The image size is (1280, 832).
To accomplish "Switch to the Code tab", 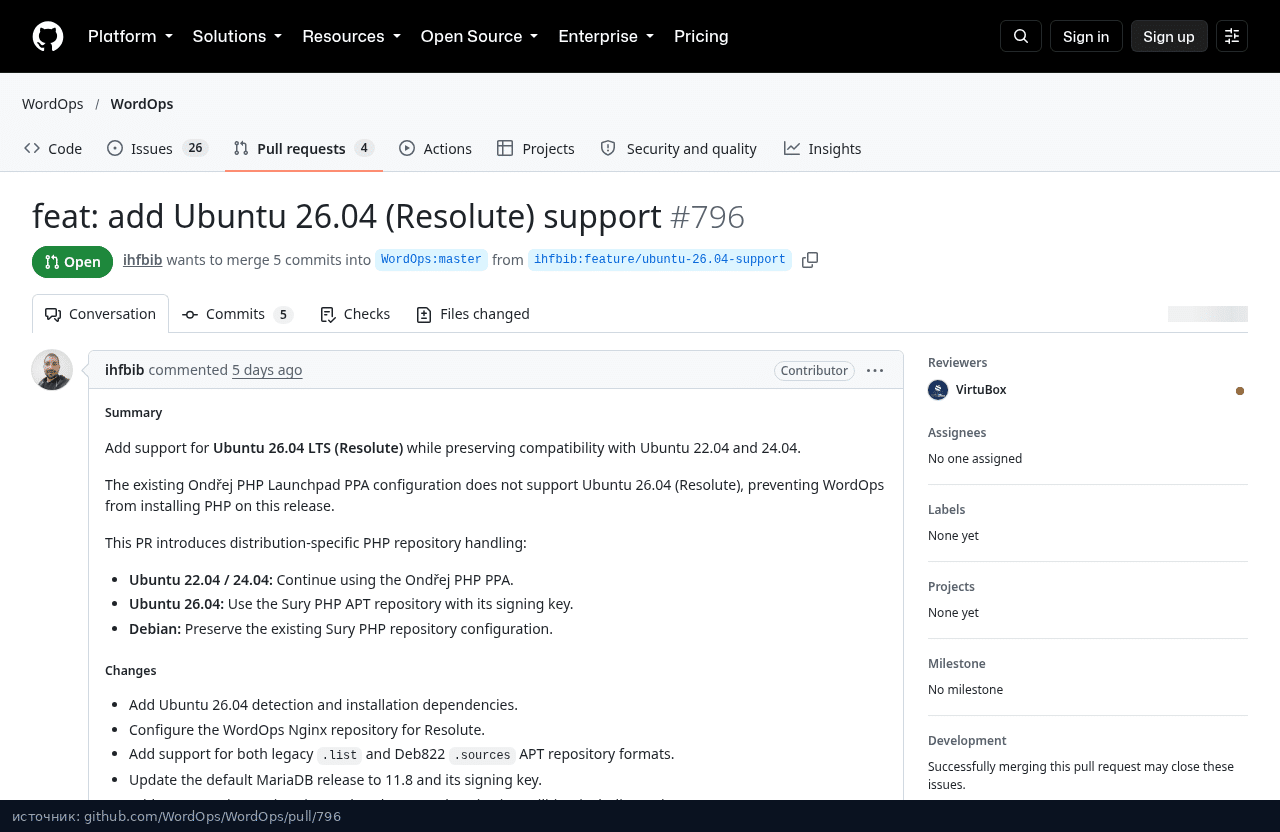I will pyautogui.click(x=53, y=148).
